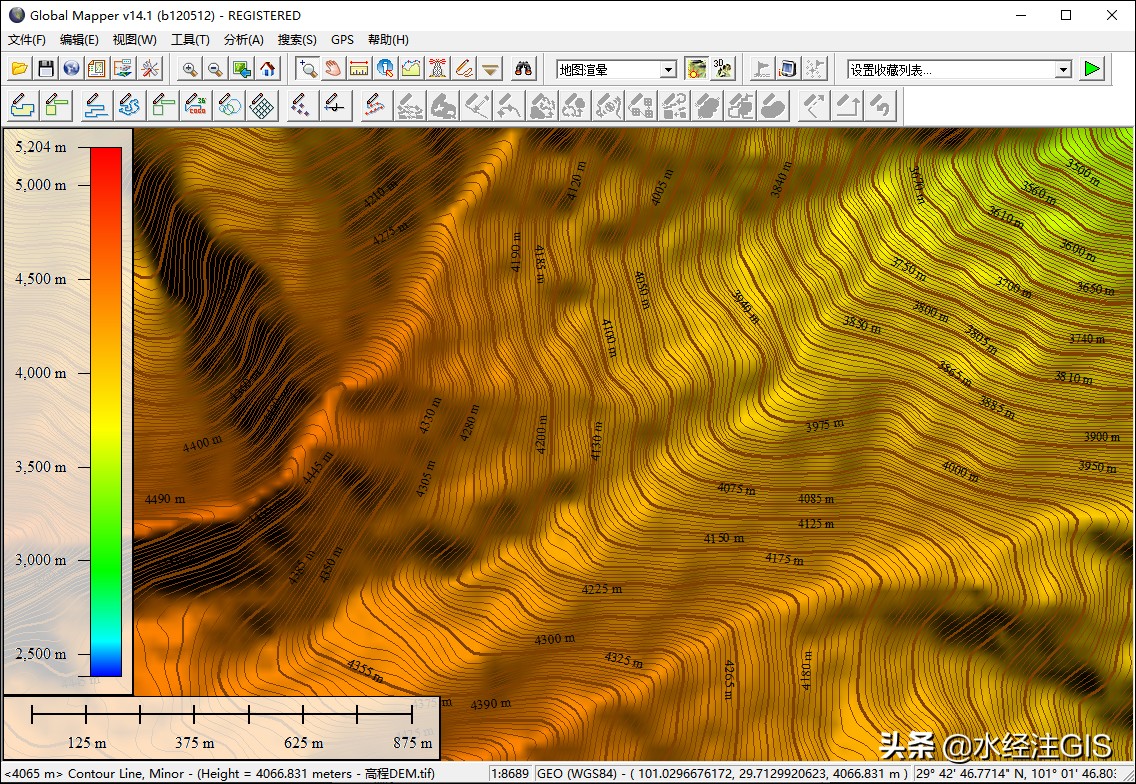Select the Measure tool ruler icon

(359, 69)
